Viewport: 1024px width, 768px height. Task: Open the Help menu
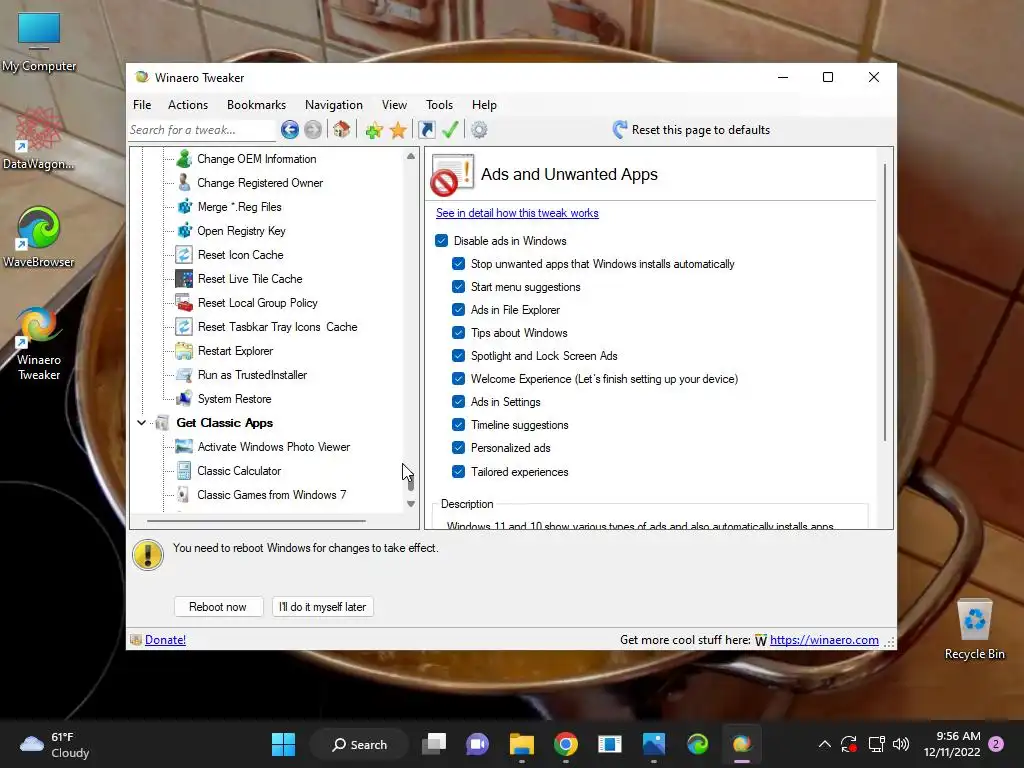pos(485,104)
